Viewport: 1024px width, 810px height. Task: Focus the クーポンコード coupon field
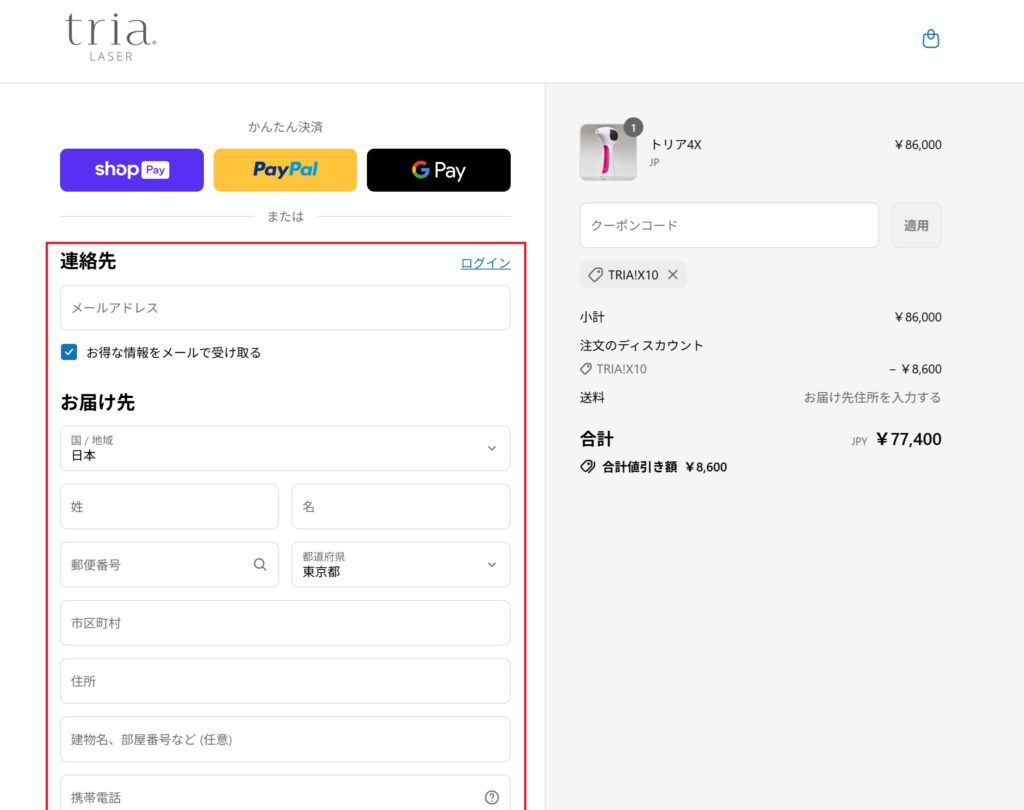pos(729,225)
